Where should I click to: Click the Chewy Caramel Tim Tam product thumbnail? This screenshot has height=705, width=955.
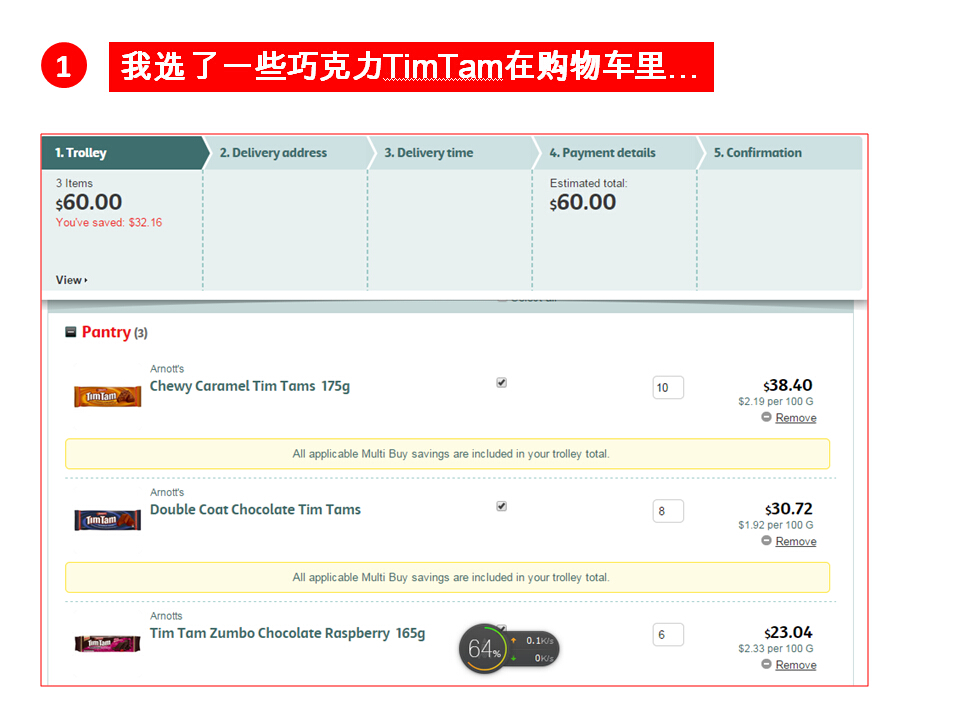point(107,396)
